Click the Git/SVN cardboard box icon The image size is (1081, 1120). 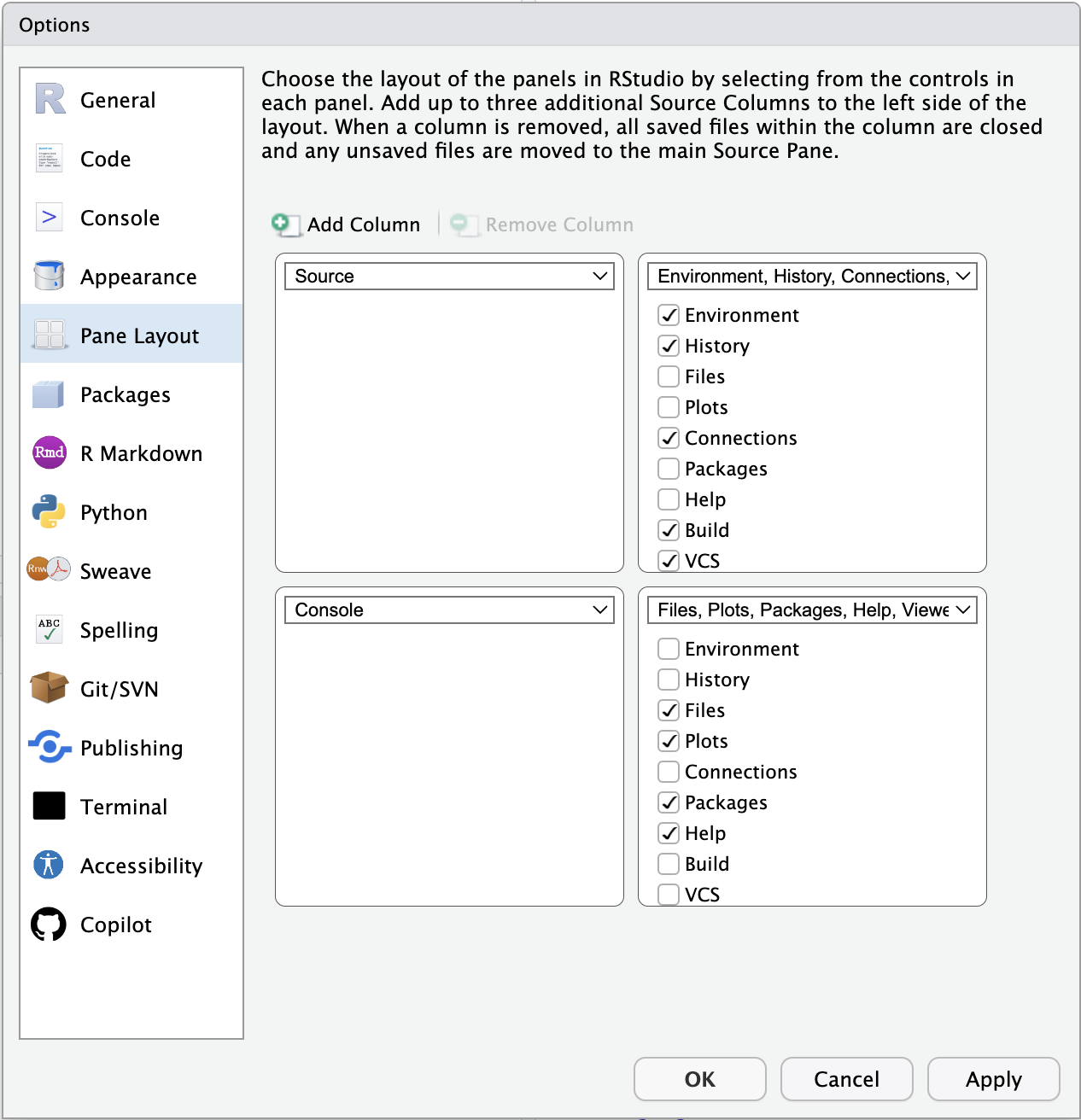[x=49, y=687]
